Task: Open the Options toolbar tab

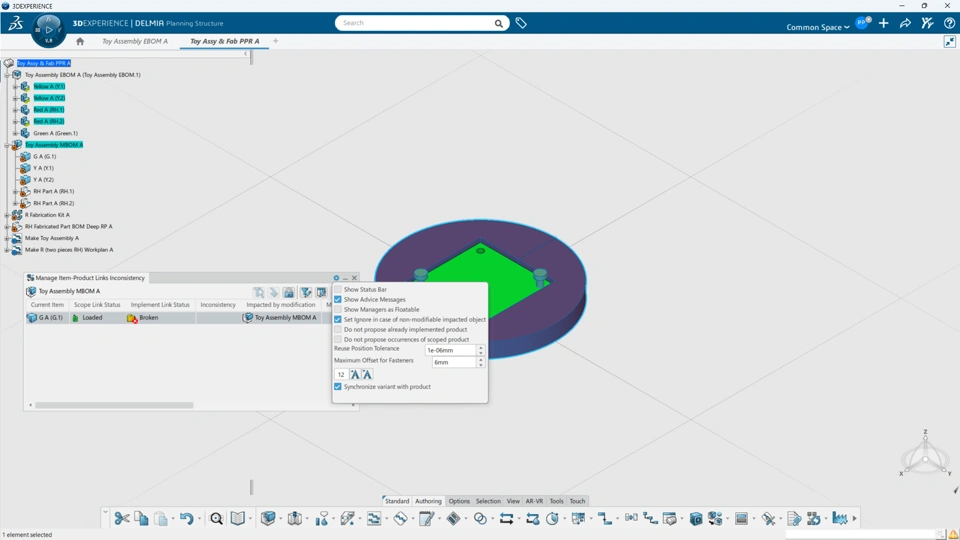Action: click(x=459, y=501)
